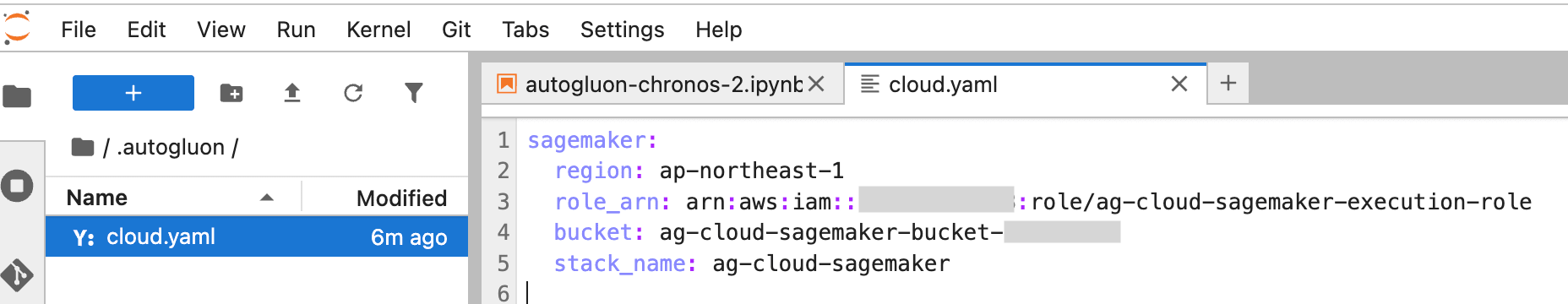This screenshot has width=1568, height=304.
Task: Open the Help menu
Action: [x=719, y=30]
